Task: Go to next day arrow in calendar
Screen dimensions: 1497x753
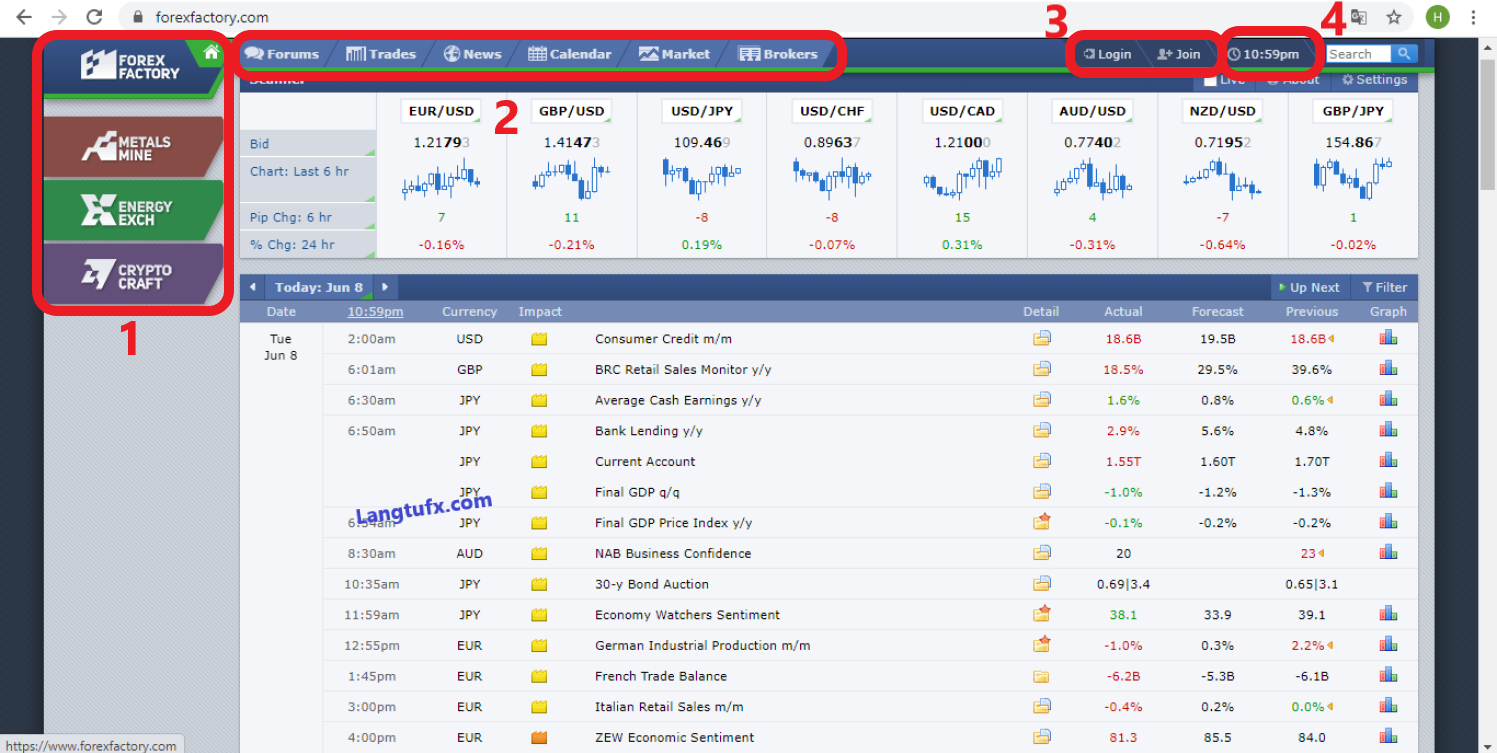Action: tap(385, 287)
